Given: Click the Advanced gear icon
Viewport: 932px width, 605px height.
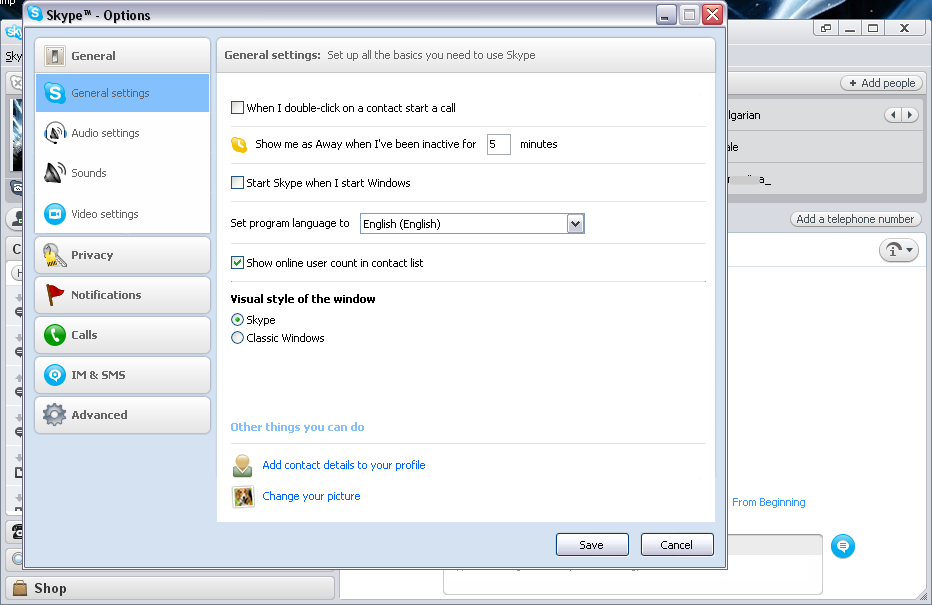Looking at the screenshot, I should [55, 415].
